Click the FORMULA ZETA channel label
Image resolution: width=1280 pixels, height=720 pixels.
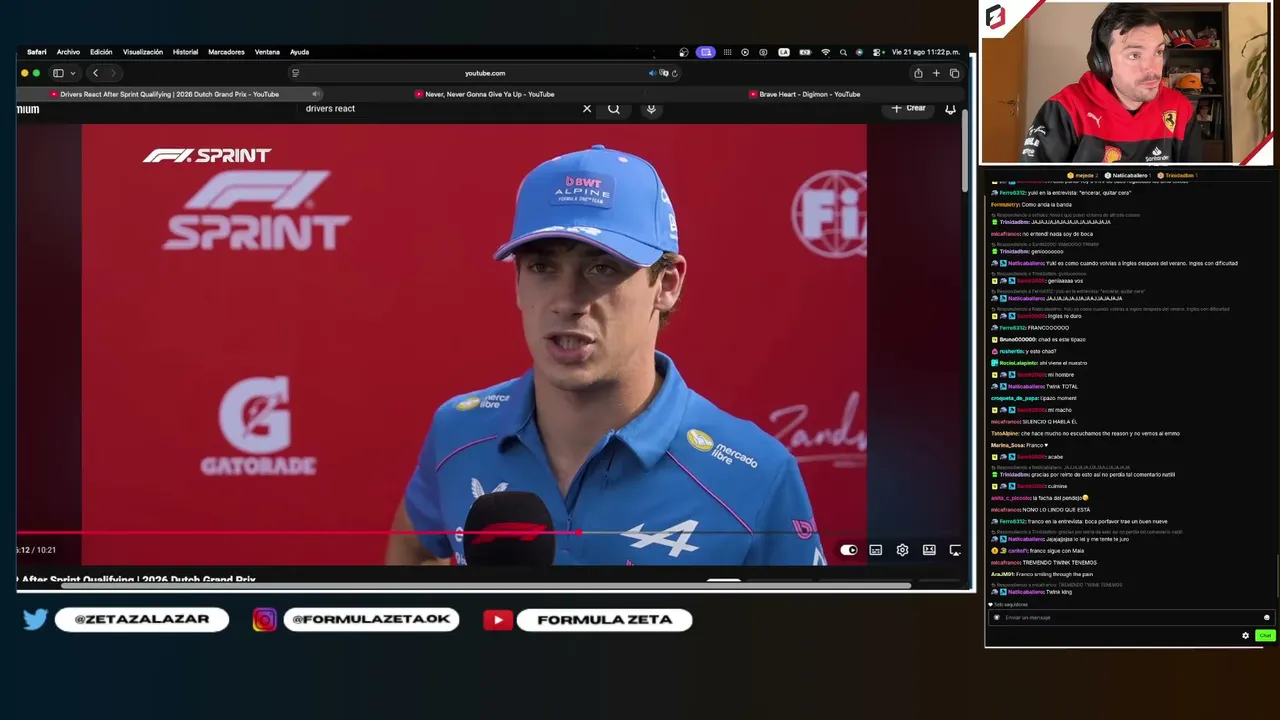click(x=604, y=620)
